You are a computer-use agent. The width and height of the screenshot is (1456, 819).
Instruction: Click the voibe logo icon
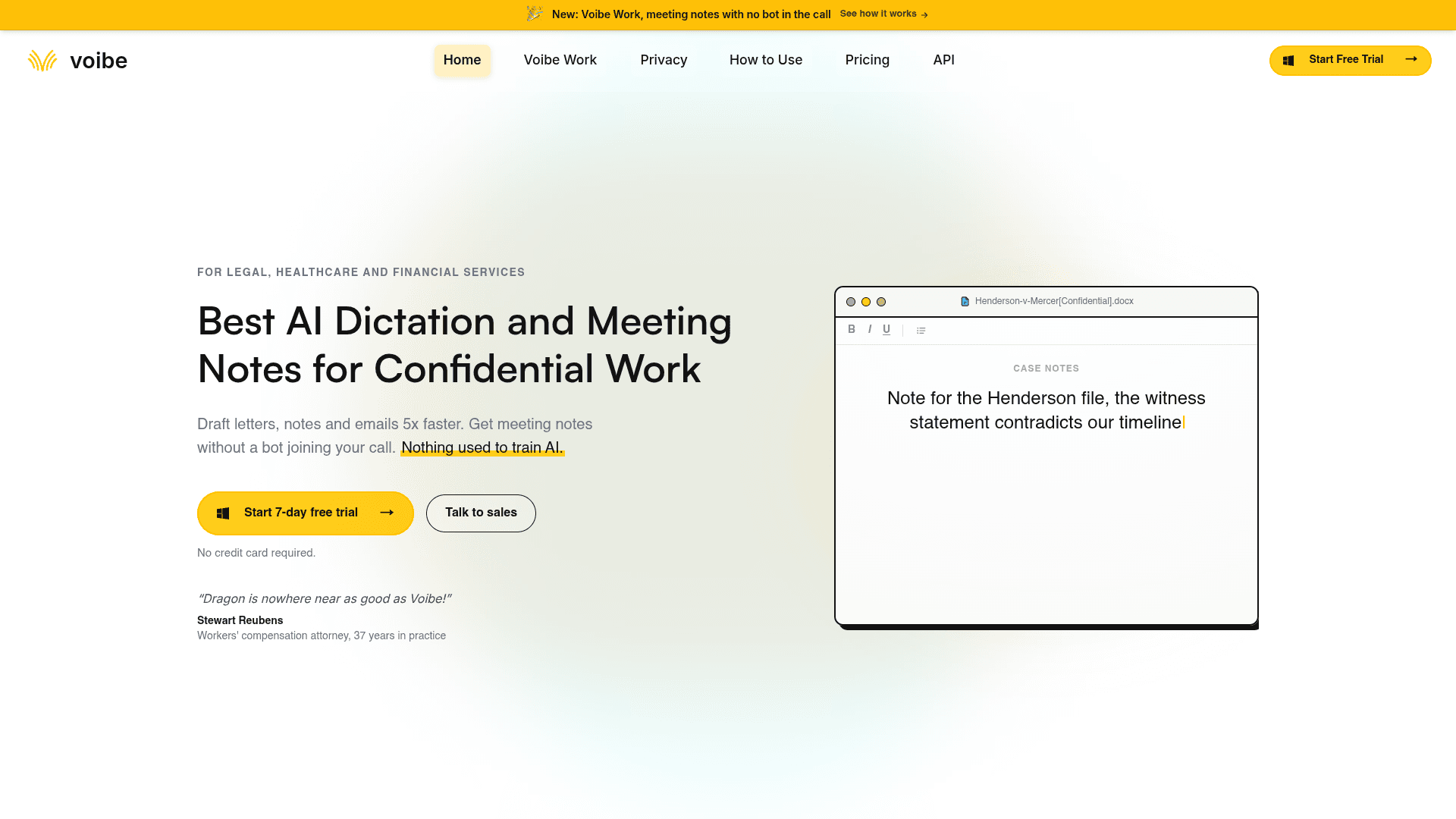pos(42,61)
